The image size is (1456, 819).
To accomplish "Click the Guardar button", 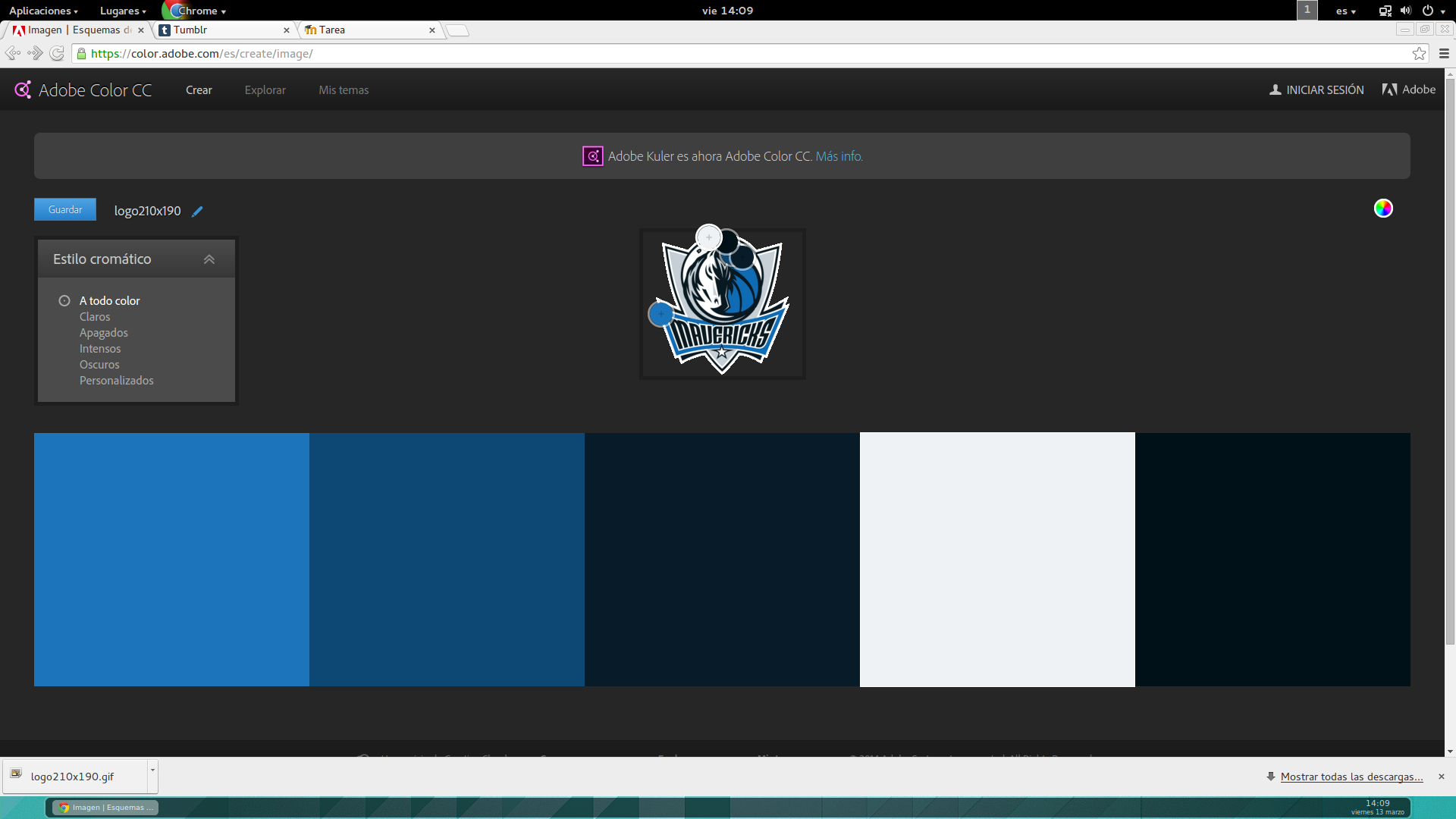I will point(65,209).
